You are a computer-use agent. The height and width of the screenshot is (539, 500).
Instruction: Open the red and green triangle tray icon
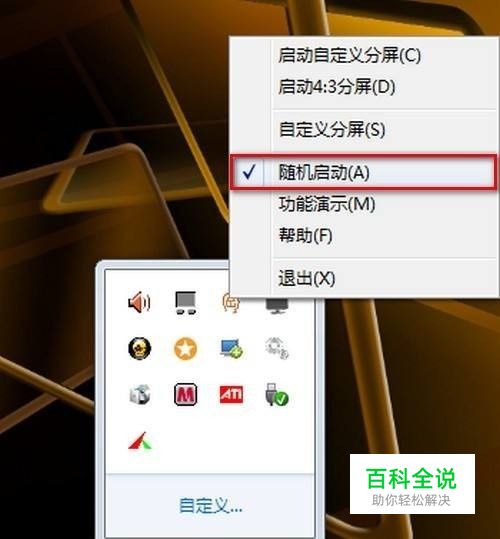click(x=140, y=441)
